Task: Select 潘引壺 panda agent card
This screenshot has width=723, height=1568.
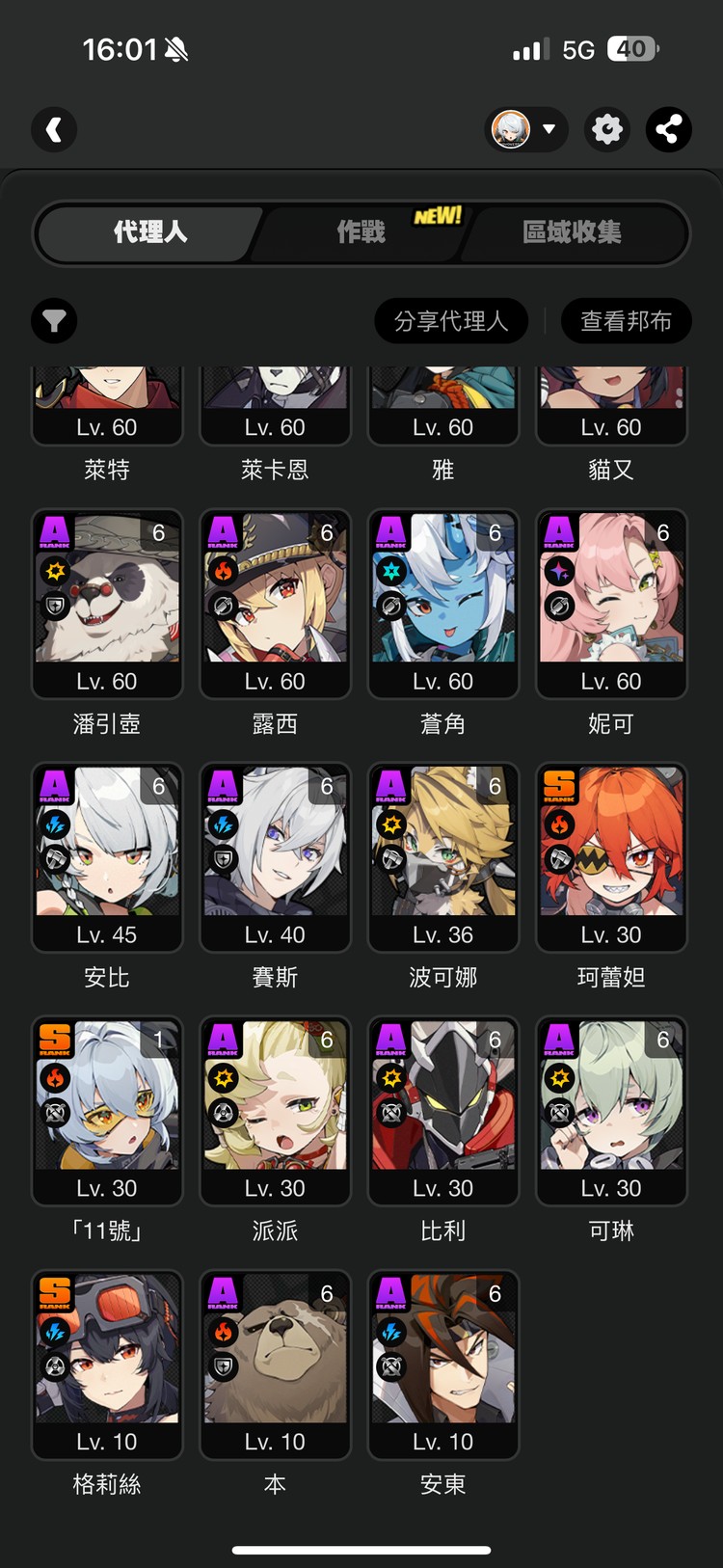Action: click(x=107, y=604)
